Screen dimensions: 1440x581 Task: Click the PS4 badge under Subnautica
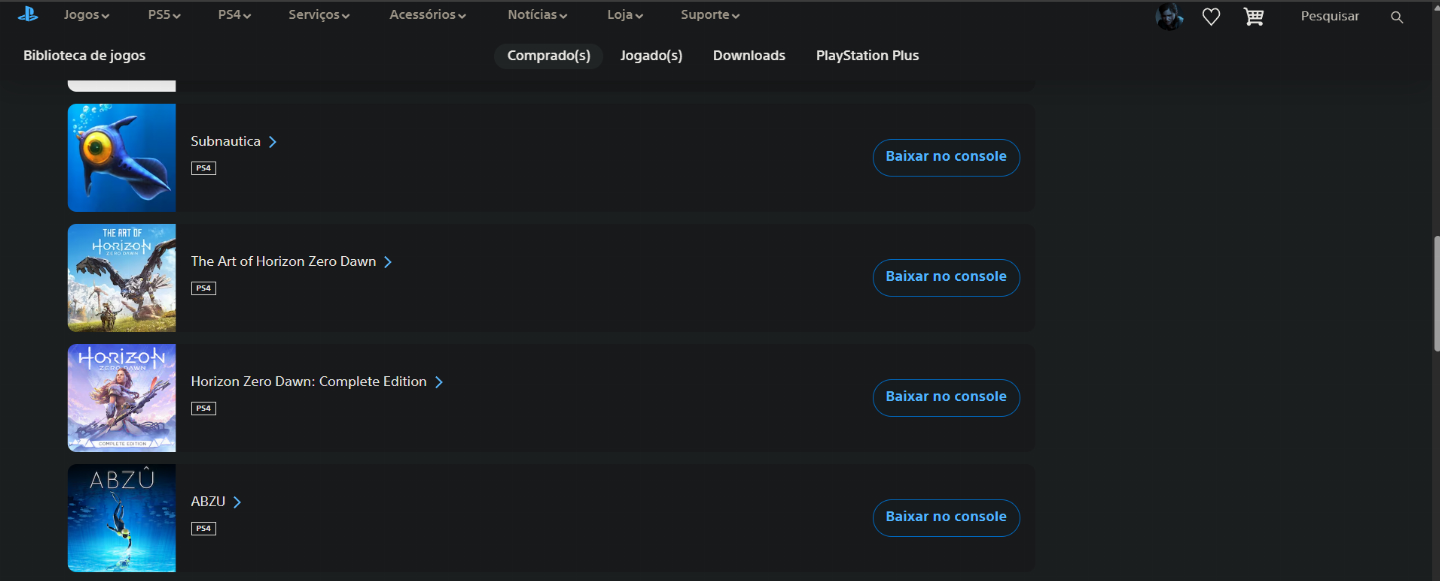click(x=203, y=168)
